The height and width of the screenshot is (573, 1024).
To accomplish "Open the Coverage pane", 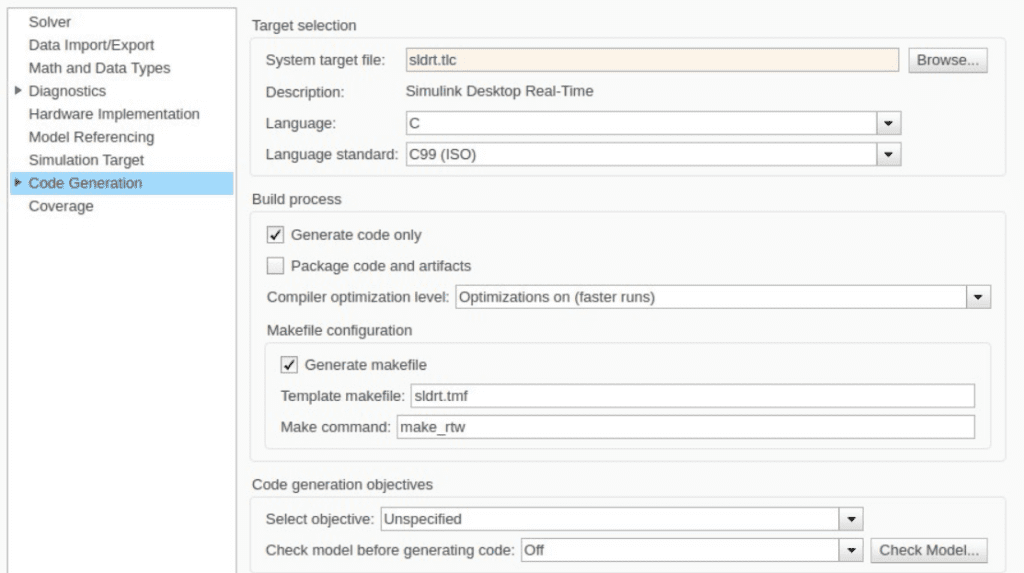I will coord(61,206).
